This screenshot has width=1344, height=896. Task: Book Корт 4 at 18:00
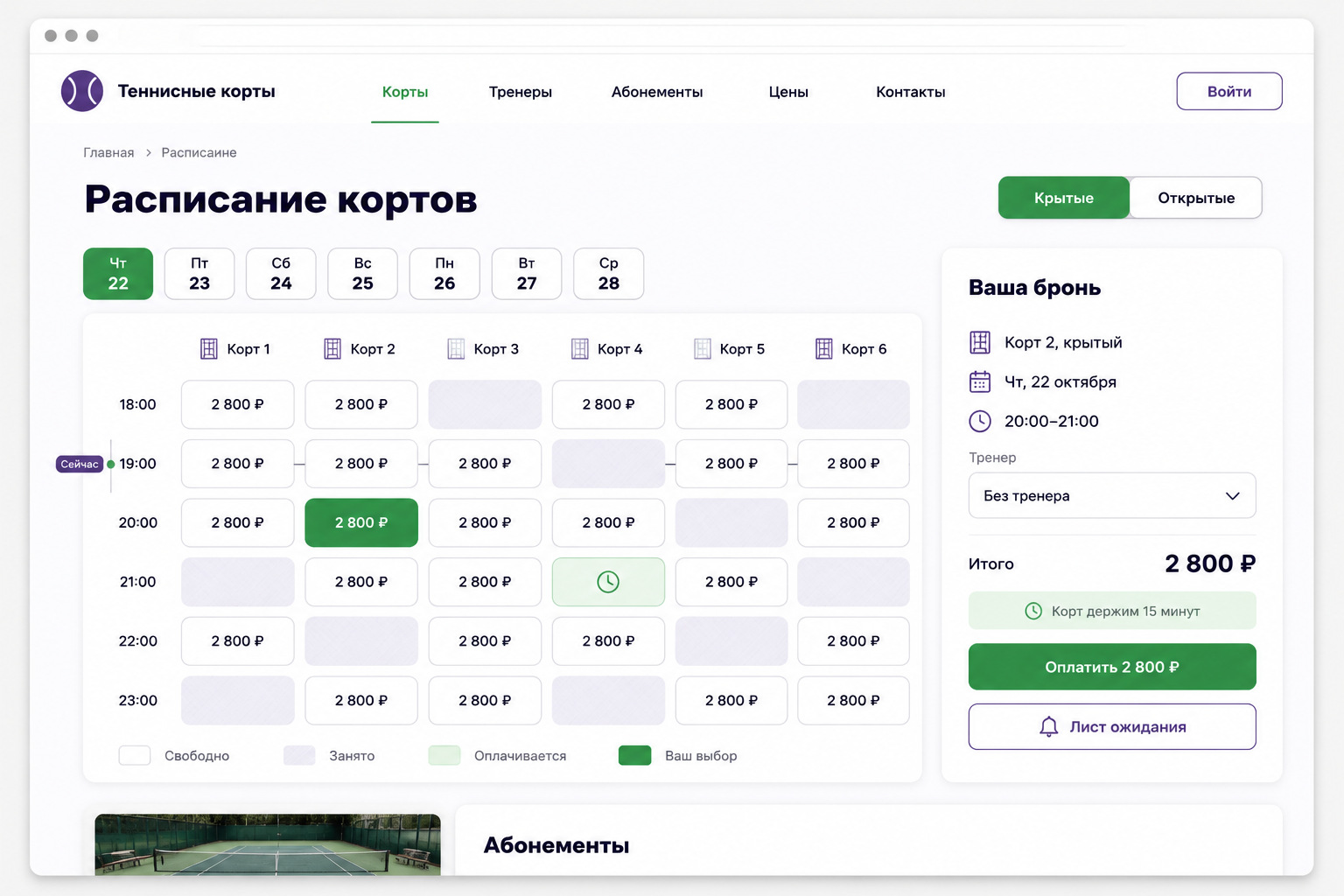coord(608,404)
